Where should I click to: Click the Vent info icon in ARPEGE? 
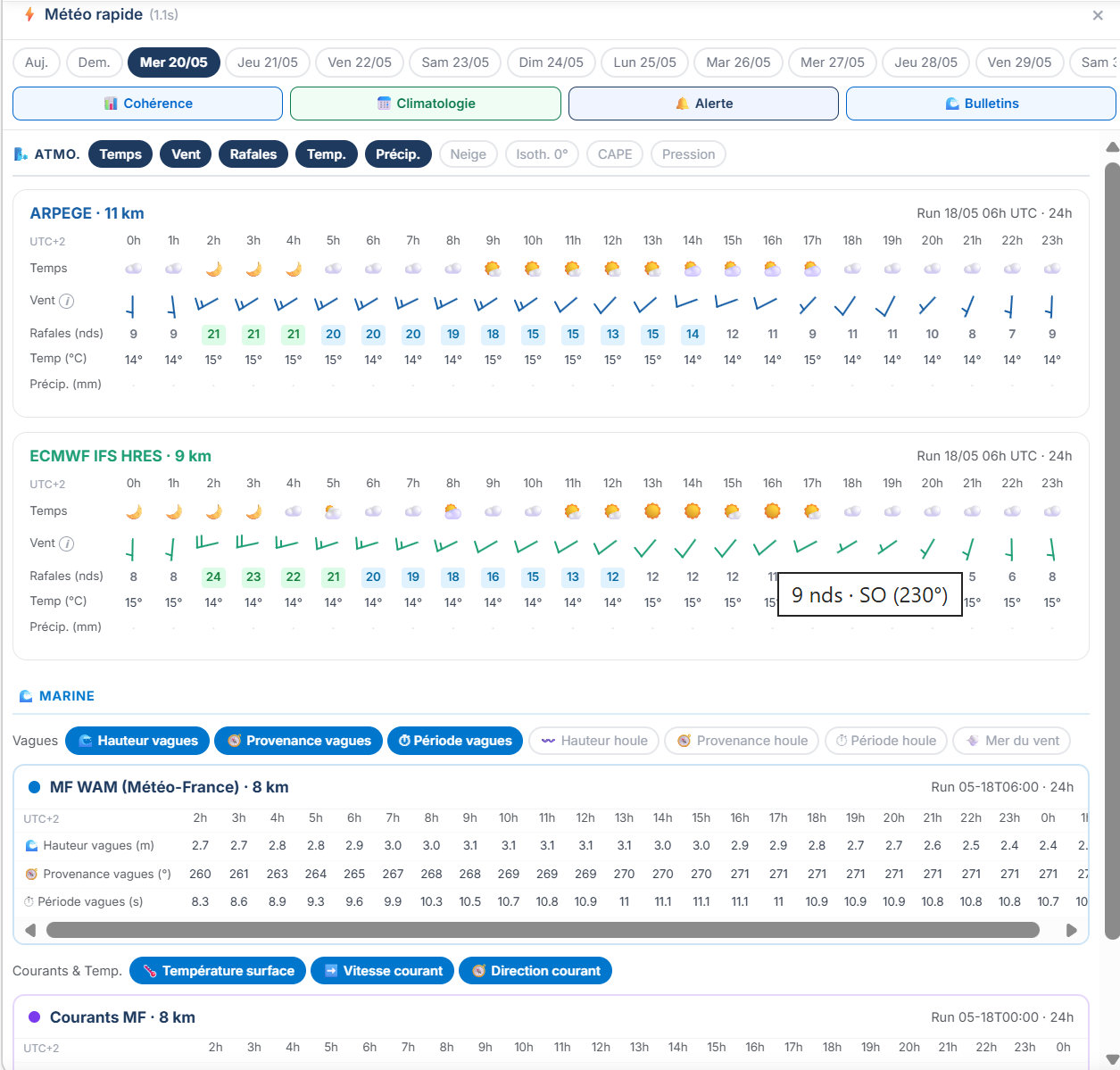coord(67,301)
